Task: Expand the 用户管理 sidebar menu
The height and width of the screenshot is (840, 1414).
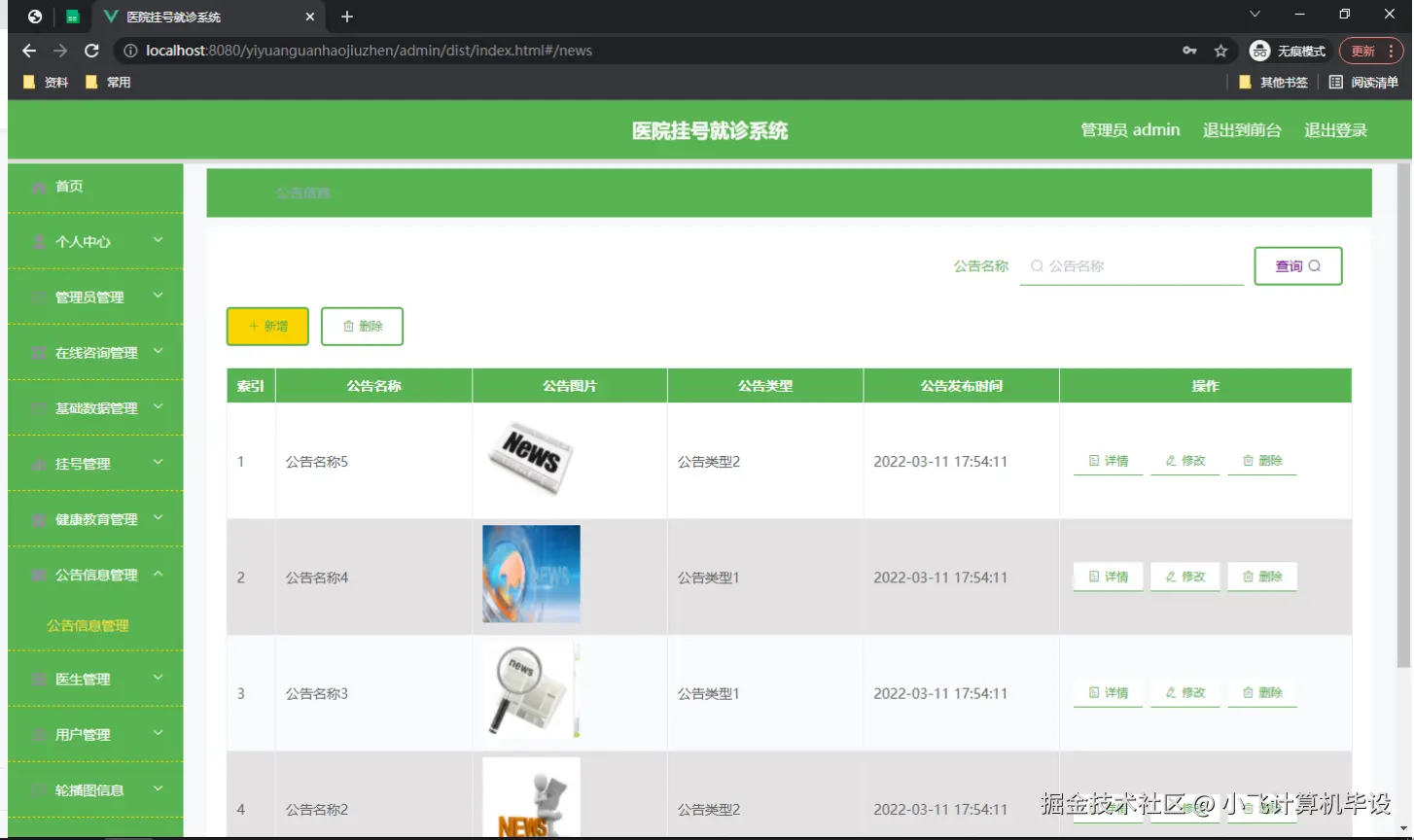Action: coord(95,734)
